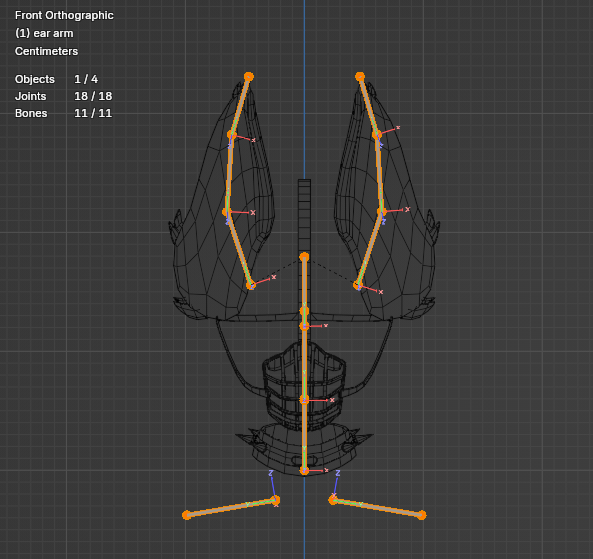This screenshot has height=559, width=593.
Task: Click the left ear's upper-middle joint
Action: pyautogui.click(x=231, y=135)
